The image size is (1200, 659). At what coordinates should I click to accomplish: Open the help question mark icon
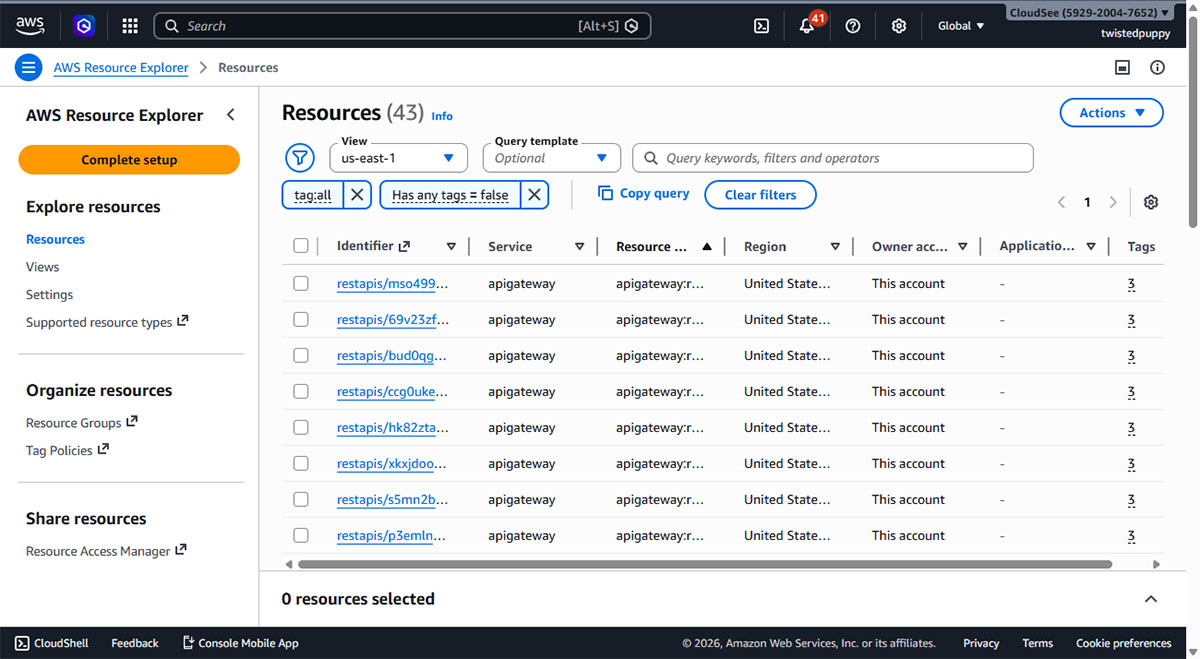click(853, 26)
